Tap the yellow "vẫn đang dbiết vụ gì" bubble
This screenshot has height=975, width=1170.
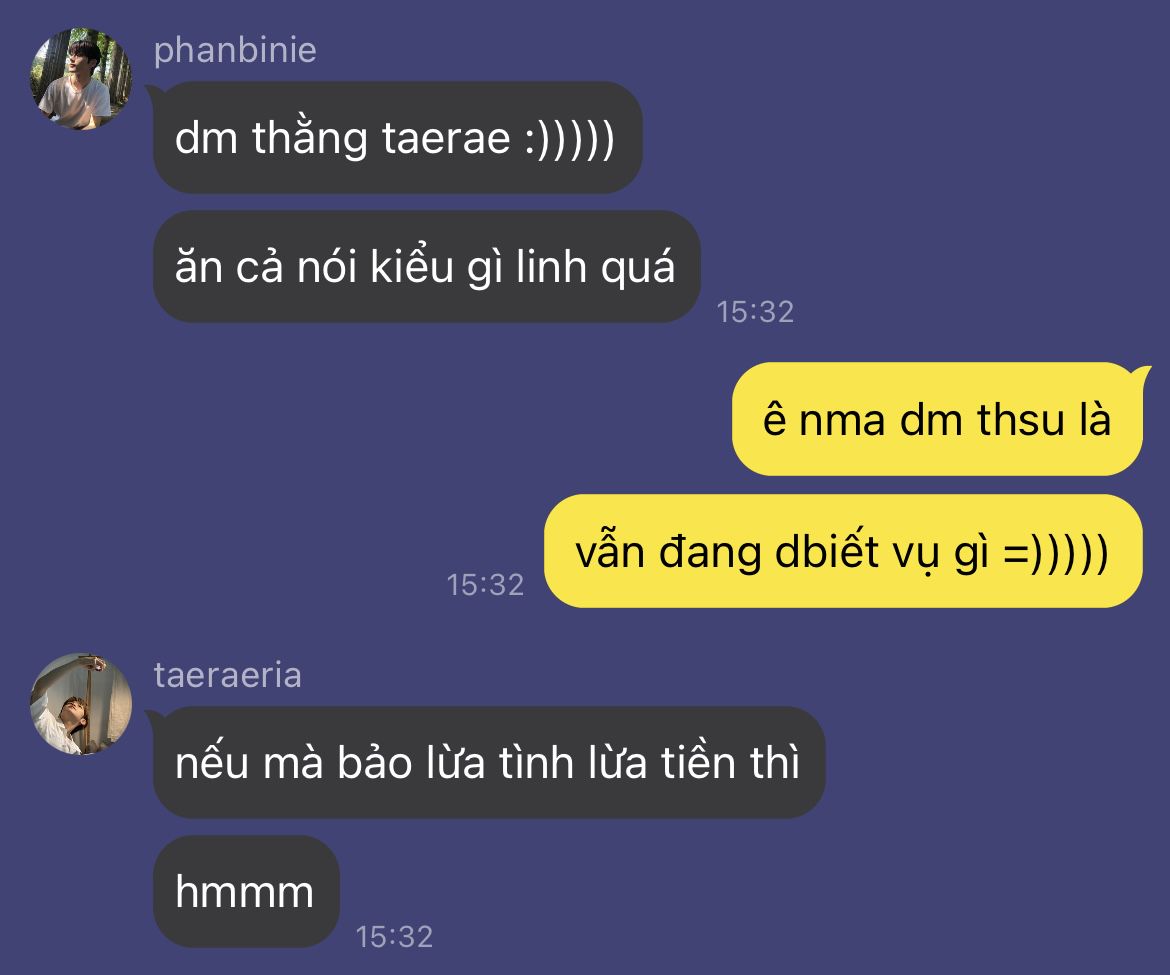point(841,551)
